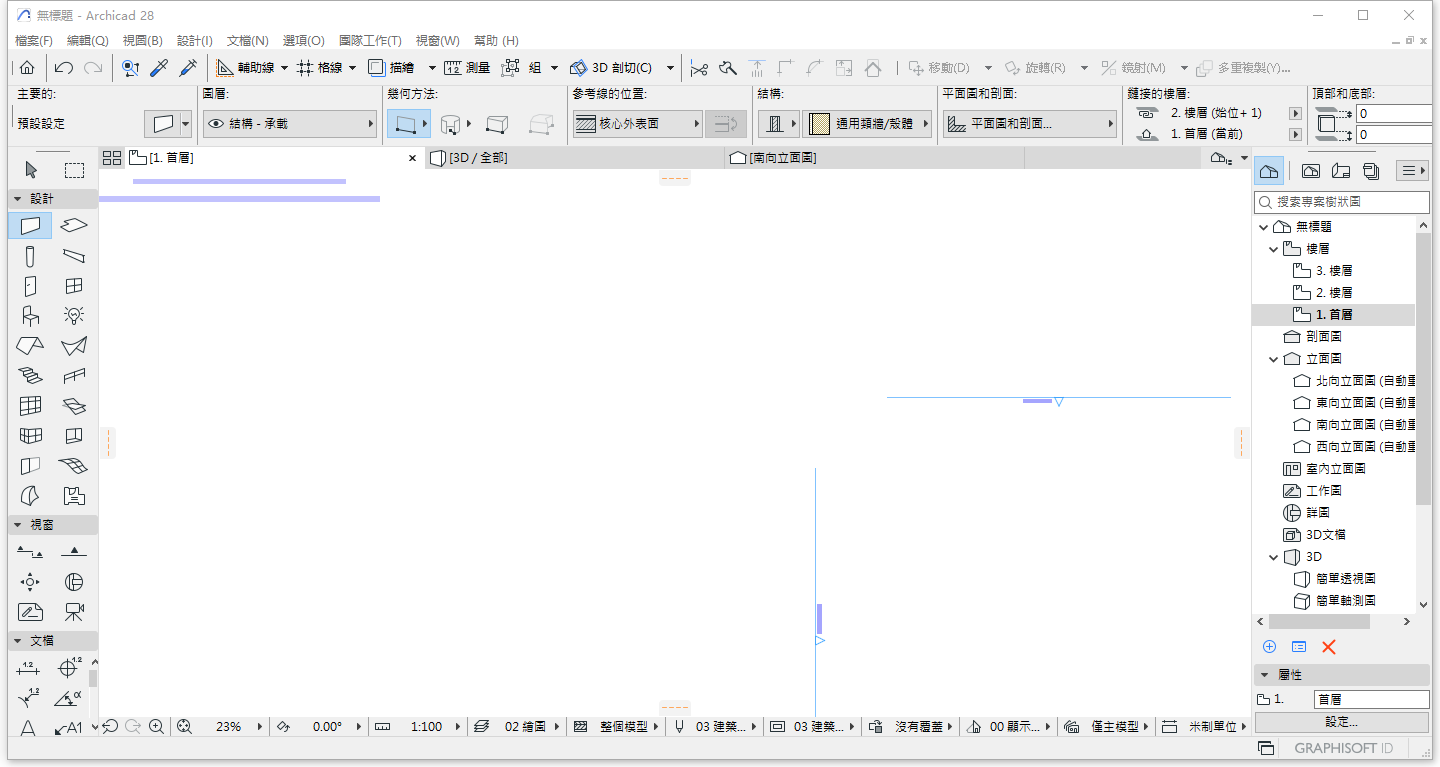The height and width of the screenshot is (767, 1440).
Task: Click the GRAPHISOFT ID button
Action: point(1343,748)
